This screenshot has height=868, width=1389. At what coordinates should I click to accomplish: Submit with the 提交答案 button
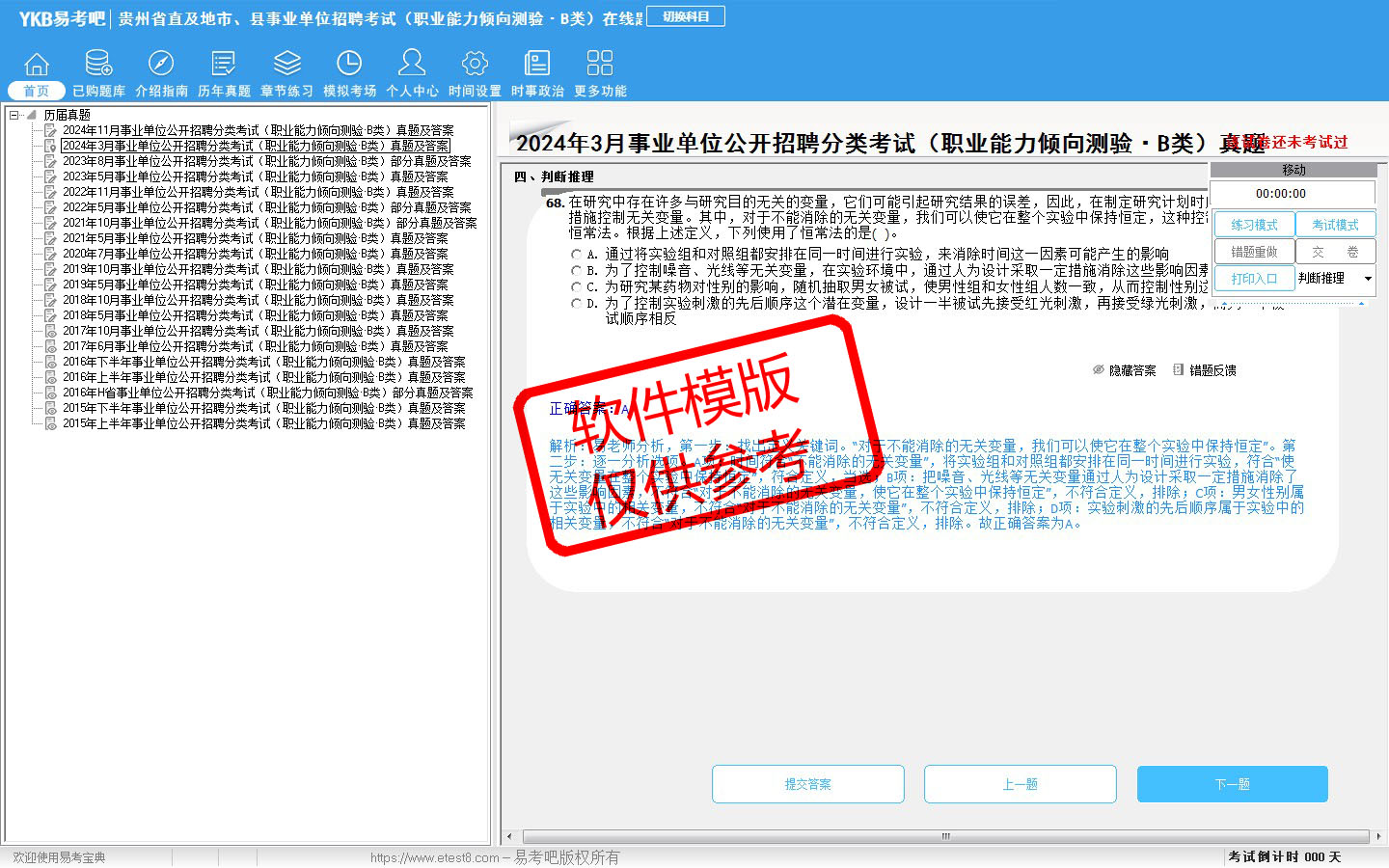coord(808,784)
